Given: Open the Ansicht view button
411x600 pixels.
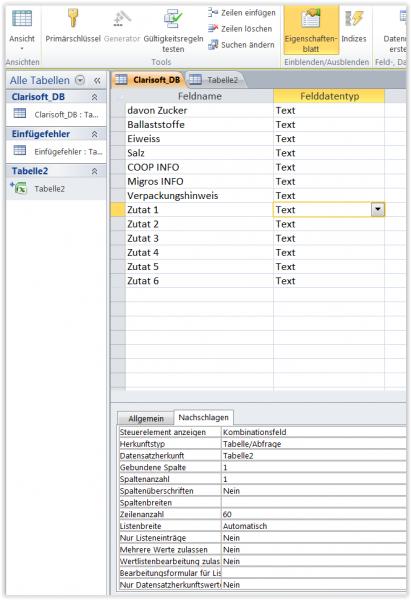Looking at the screenshot, I should pos(22,29).
